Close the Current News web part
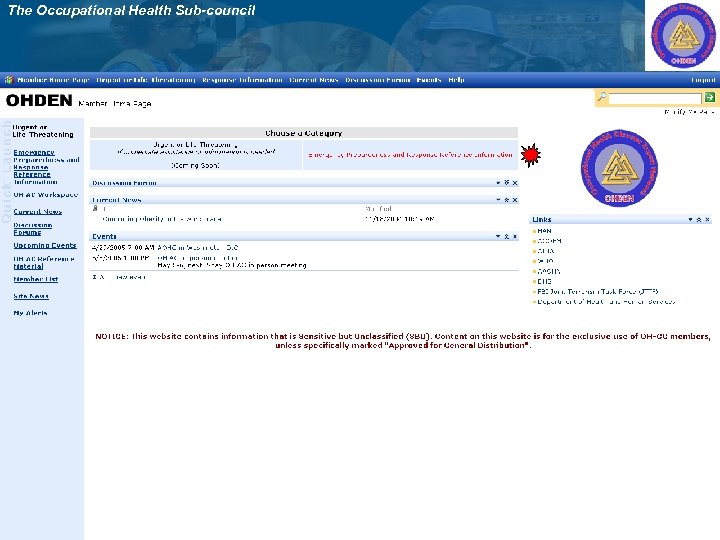720x540 pixels. 515,200
